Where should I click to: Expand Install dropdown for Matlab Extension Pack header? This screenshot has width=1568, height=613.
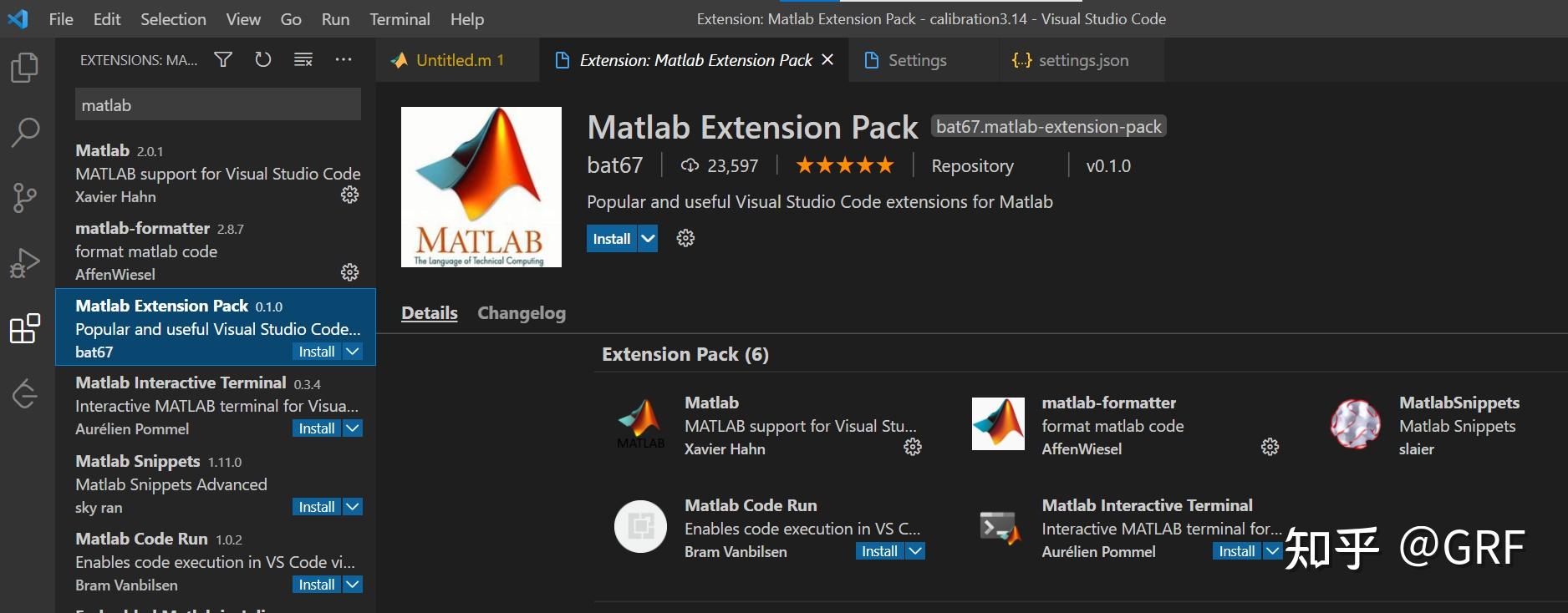(x=648, y=238)
